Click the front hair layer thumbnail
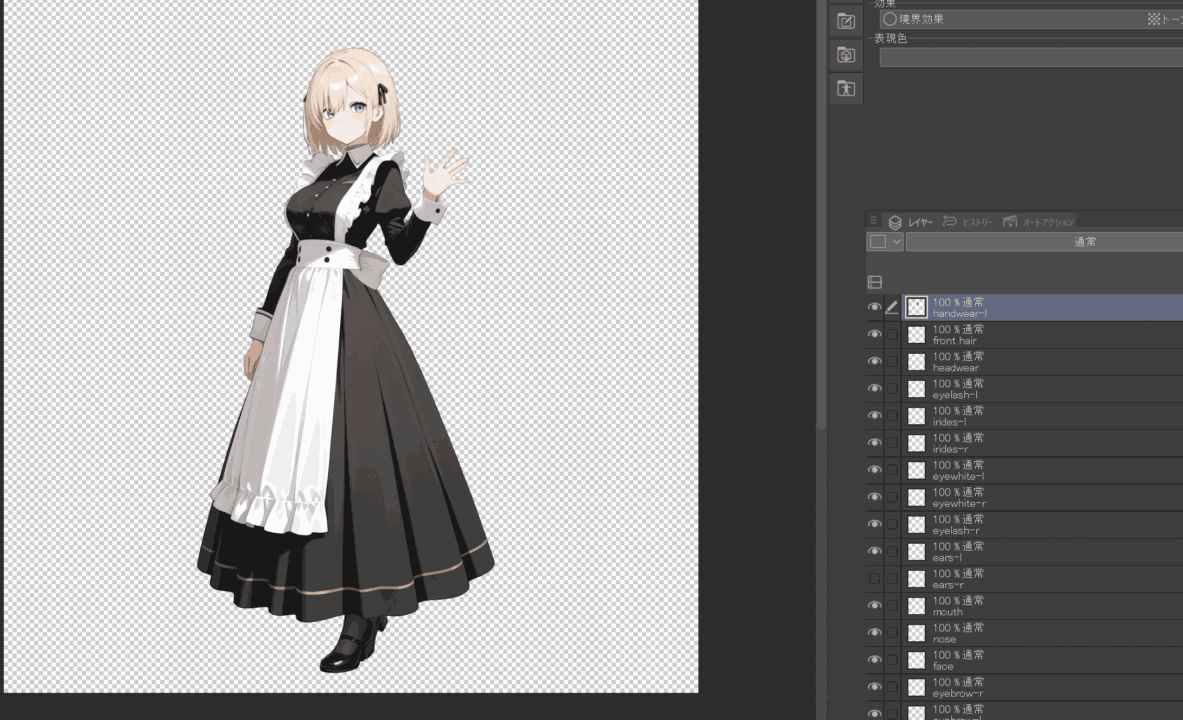 [917, 334]
